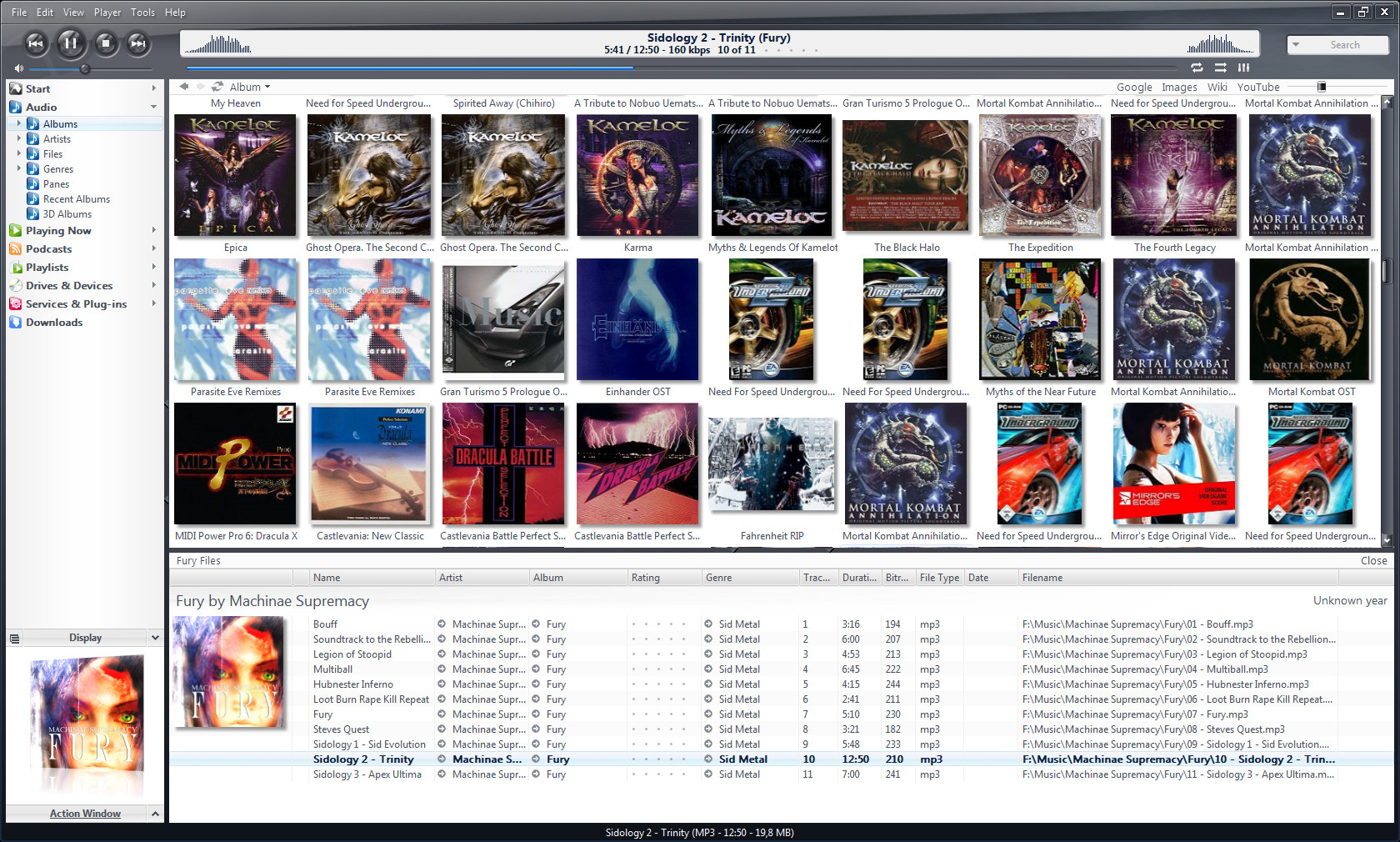The height and width of the screenshot is (842, 1400).
Task: Open the equalizer sliders icon
Action: click(1243, 68)
